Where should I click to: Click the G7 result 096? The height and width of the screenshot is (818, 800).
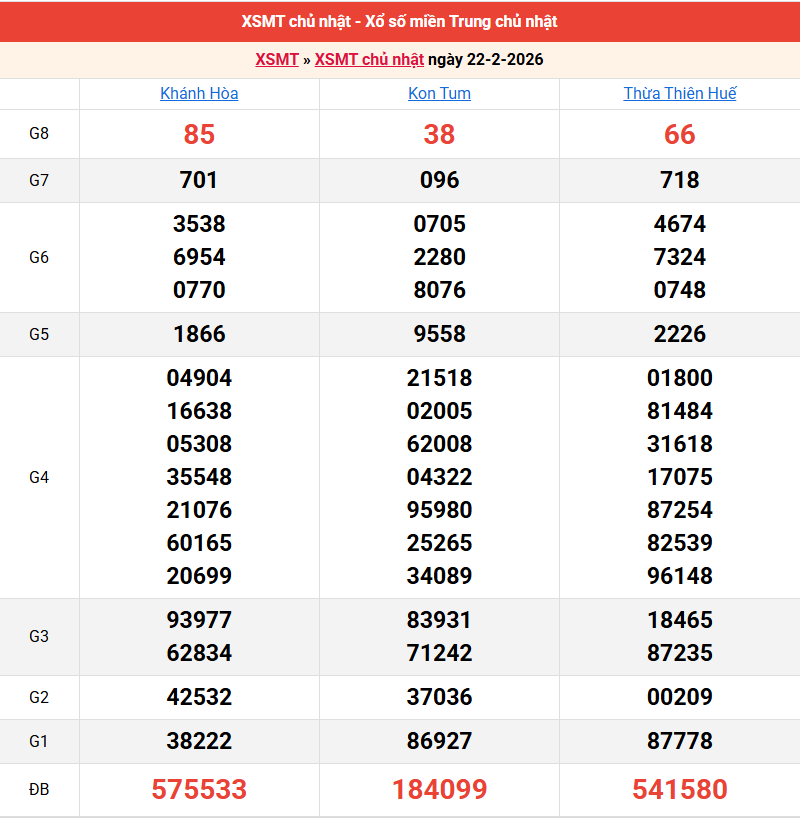pos(439,180)
